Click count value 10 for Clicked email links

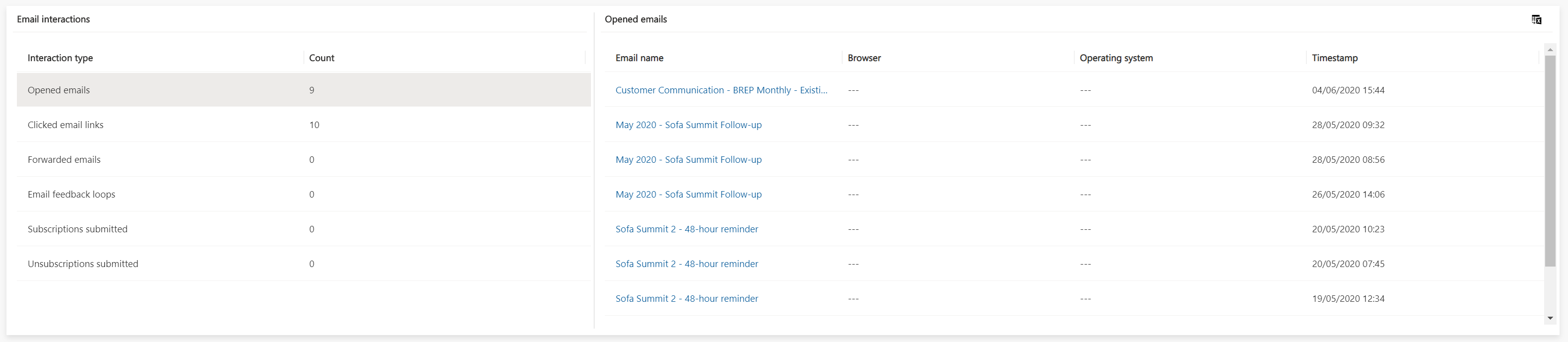pyautogui.click(x=314, y=125)
